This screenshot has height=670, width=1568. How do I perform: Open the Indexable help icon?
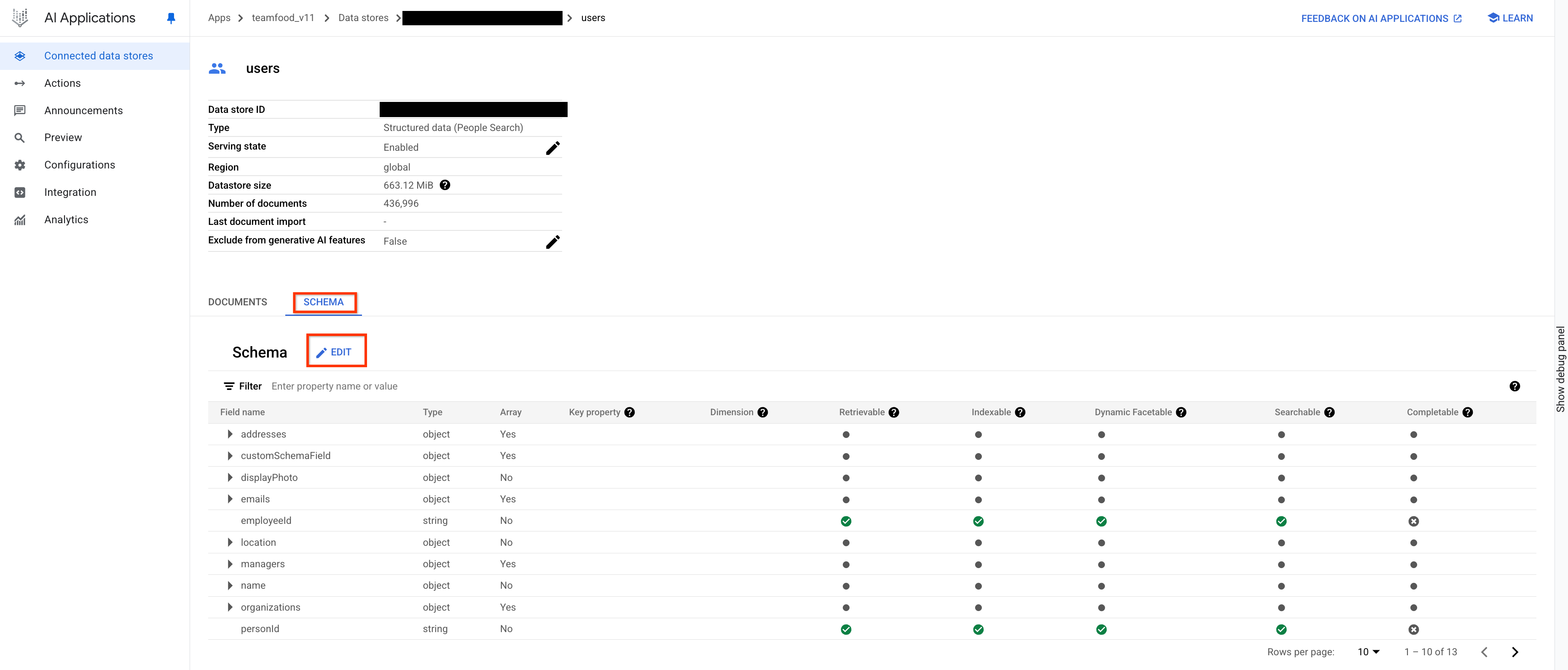coord(1020,413)
